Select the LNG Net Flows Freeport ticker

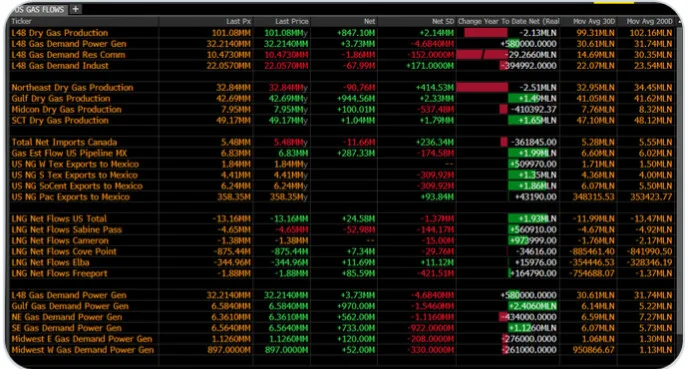[x=59, y=273]
